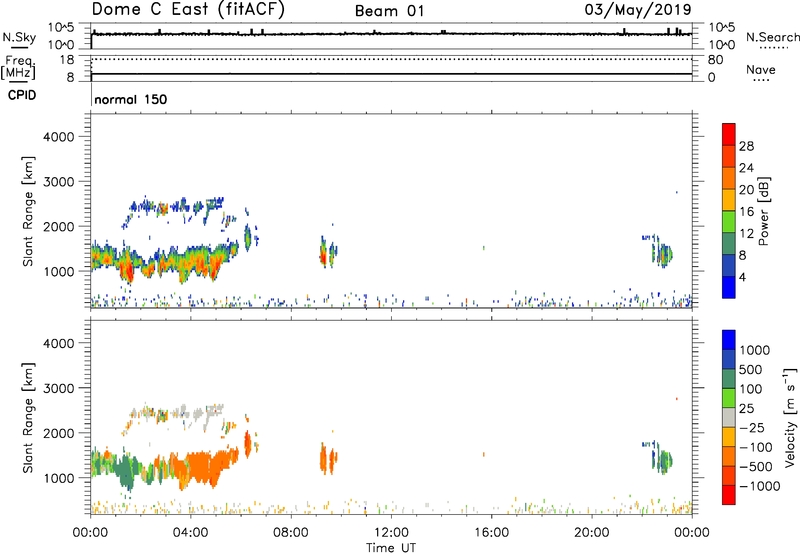800x554 pixels.
Task: Click the "04:00" time axis tick label
Action: [x=190, y=533]
